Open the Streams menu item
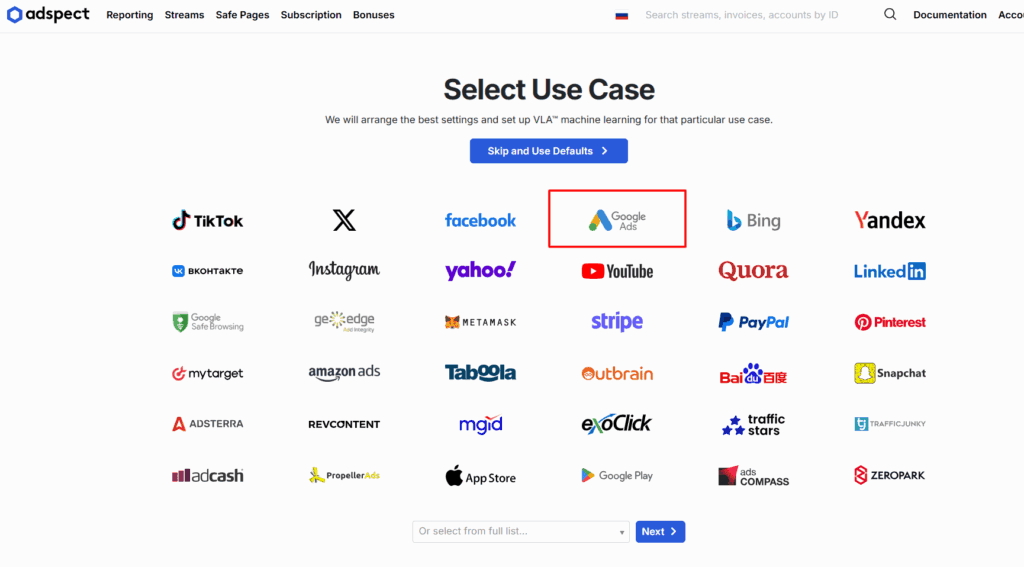This screenshot has height=567, width=1024. [184, 15]
